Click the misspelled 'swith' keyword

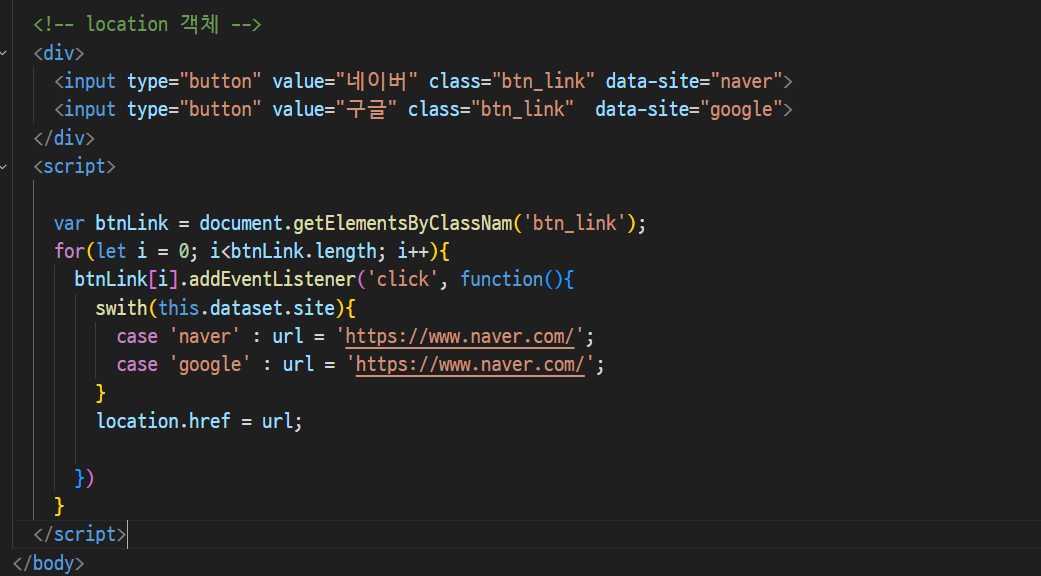pyautogui.click(x=121, y=308)
